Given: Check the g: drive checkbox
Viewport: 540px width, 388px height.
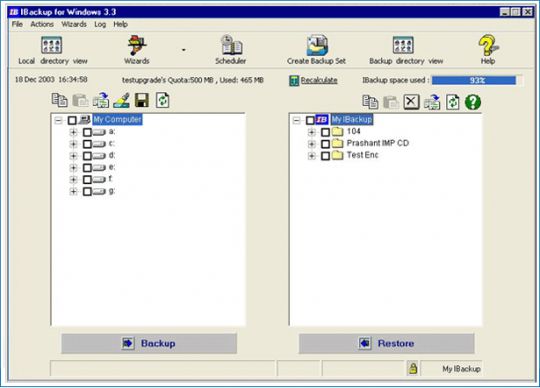Looking at the screenshot, I should click(x=87, y=191).
